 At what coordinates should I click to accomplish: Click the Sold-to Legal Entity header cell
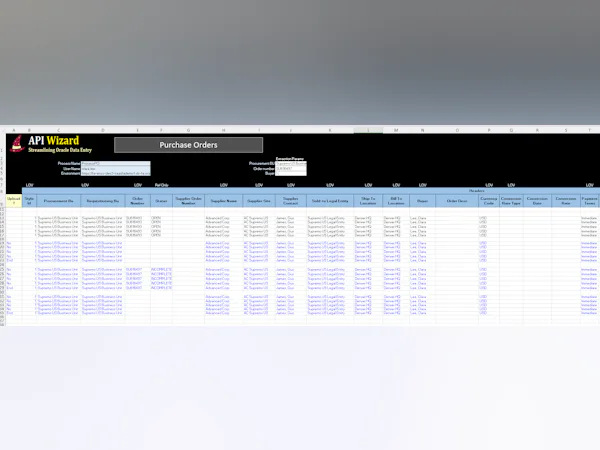(330, 201)
